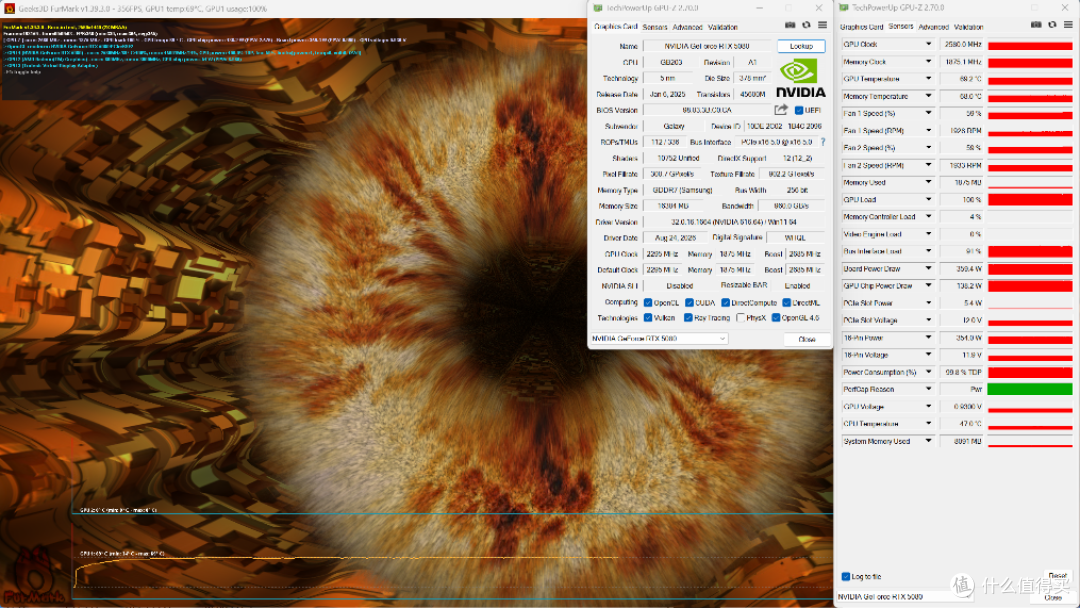Click the Resizable BAR Enabled value
Viewport: 1080px width, 608px height.
point(797,286)
